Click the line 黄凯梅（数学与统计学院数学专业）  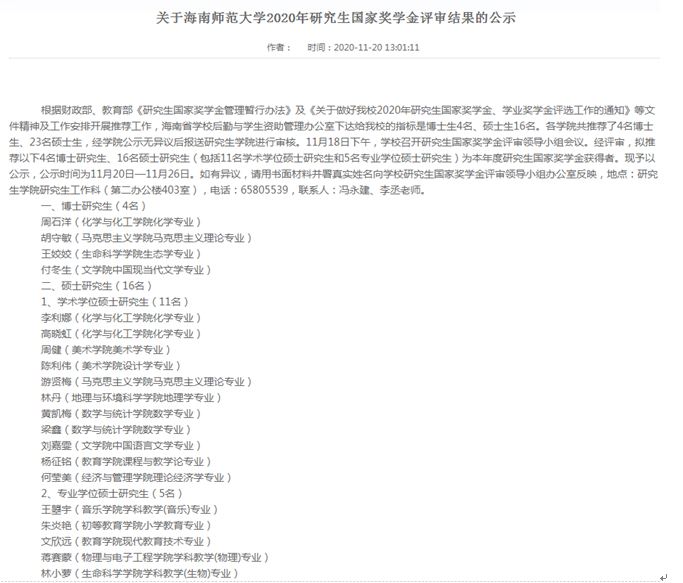click(x=121, y=414)
